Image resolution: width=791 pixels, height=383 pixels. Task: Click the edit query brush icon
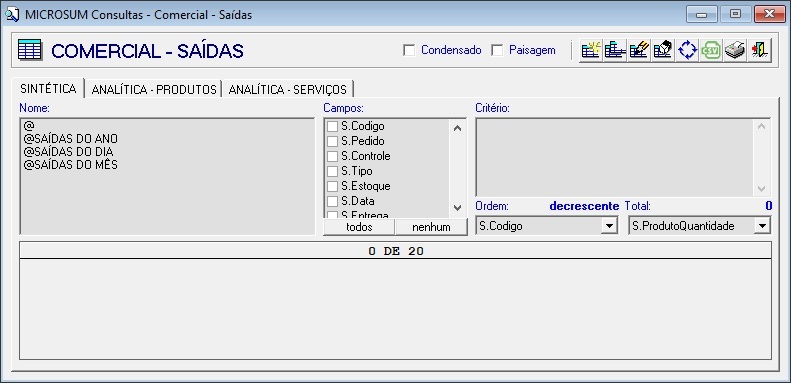pos(639,50)
